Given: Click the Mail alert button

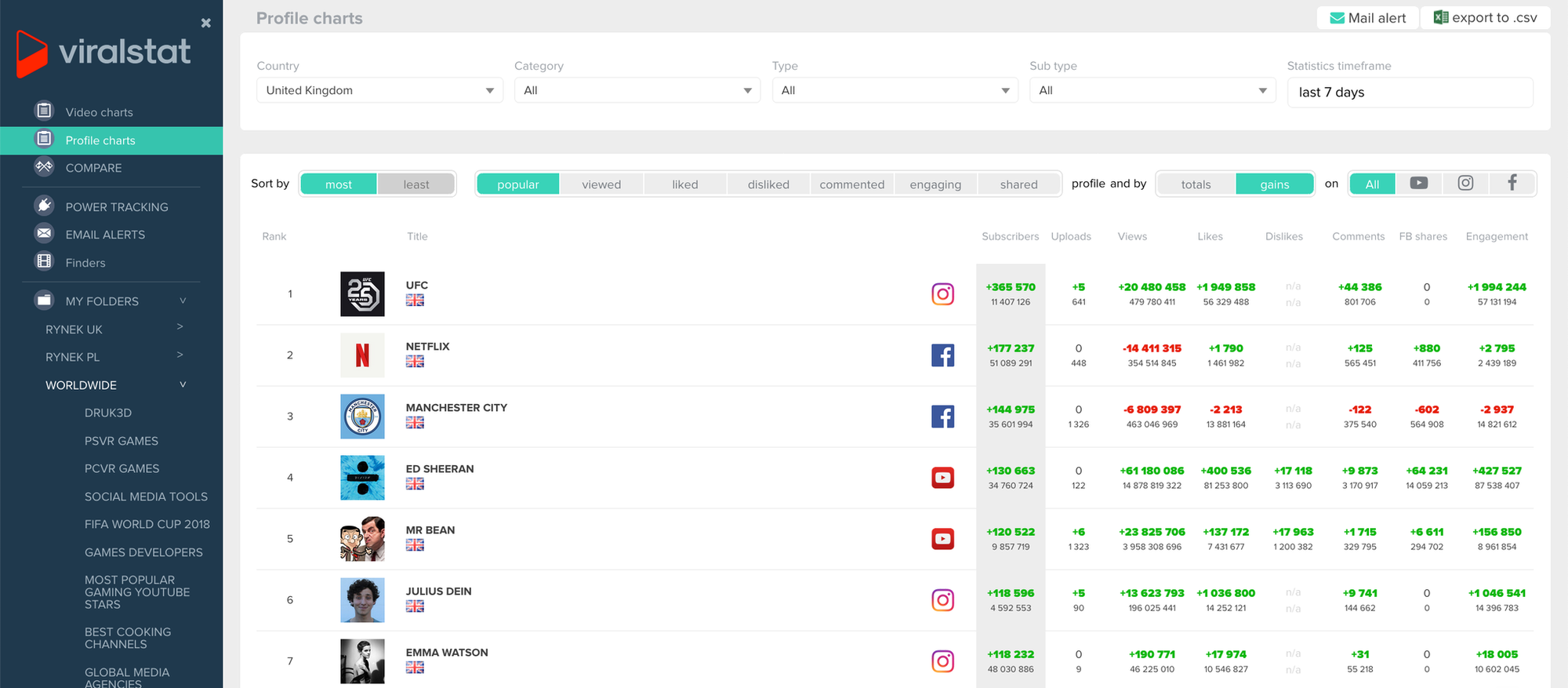Looking at the screenshot, I should (1368, 18).
